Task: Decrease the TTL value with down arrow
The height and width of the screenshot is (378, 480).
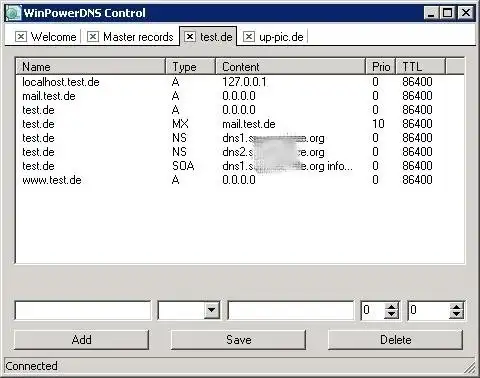Action: [x=456, y=314]
